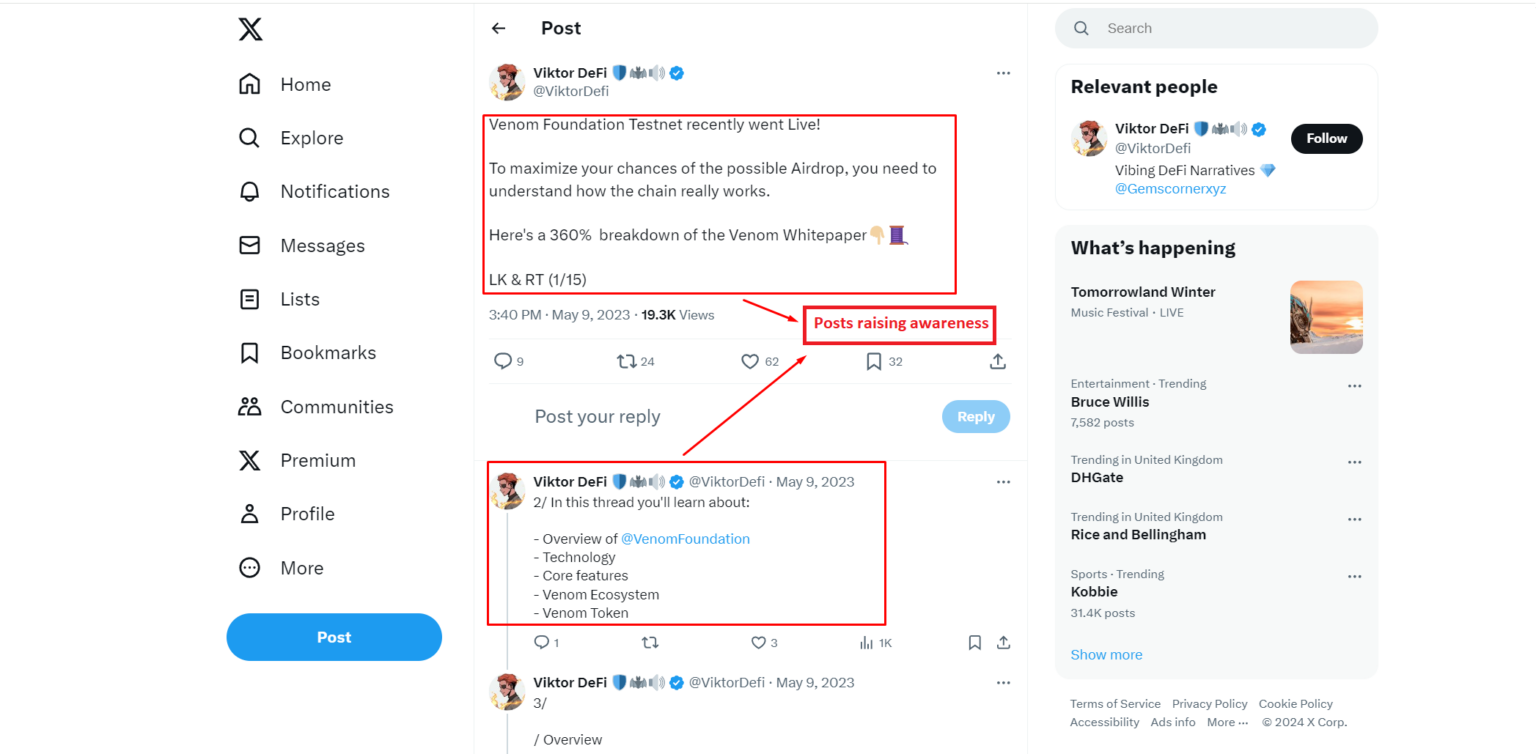Viewport: 1536px width, 754px height.
Task: Open the Notifications bell icon
Action: coord(249,191)
